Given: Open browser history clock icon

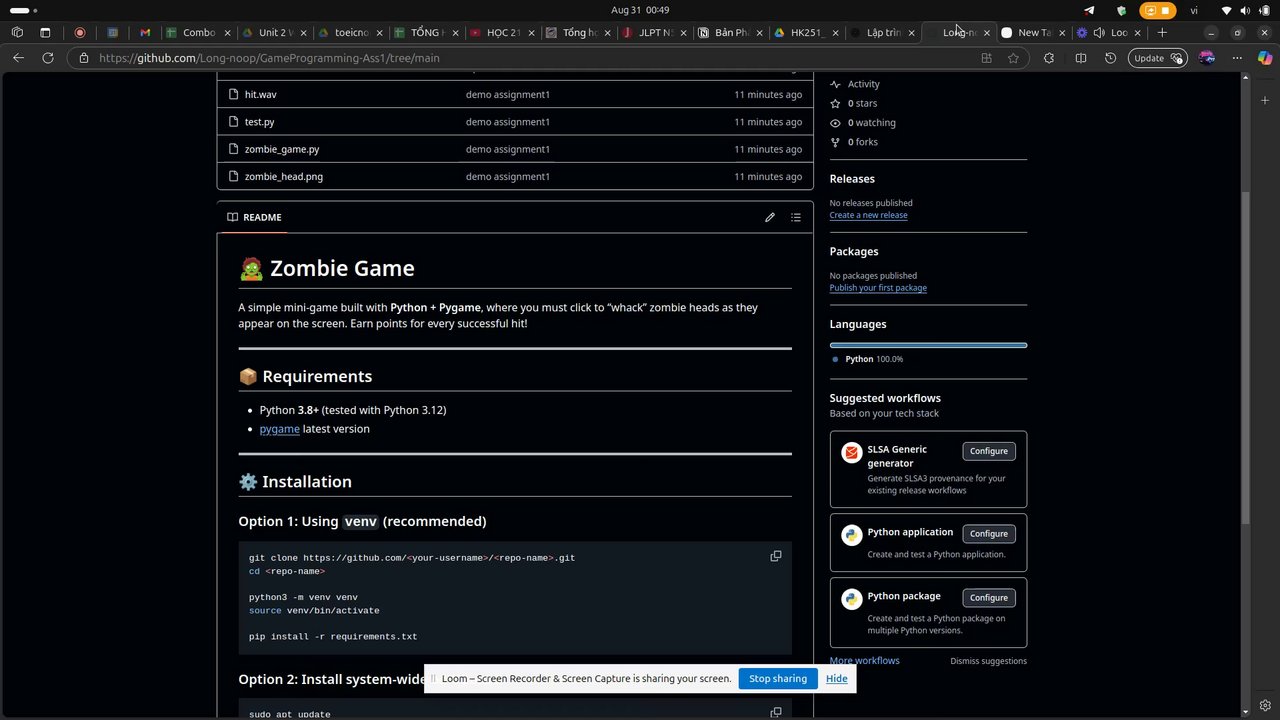Looking at the screenshot, I should 1110,58.
